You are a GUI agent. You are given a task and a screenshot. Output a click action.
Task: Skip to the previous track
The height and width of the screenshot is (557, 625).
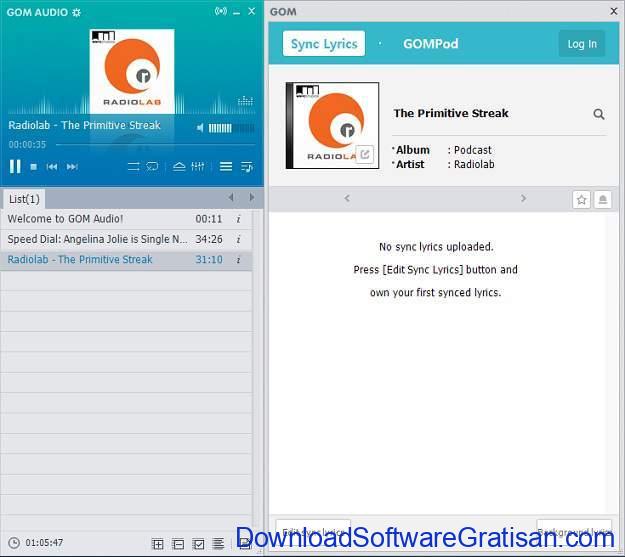[52, 167]
